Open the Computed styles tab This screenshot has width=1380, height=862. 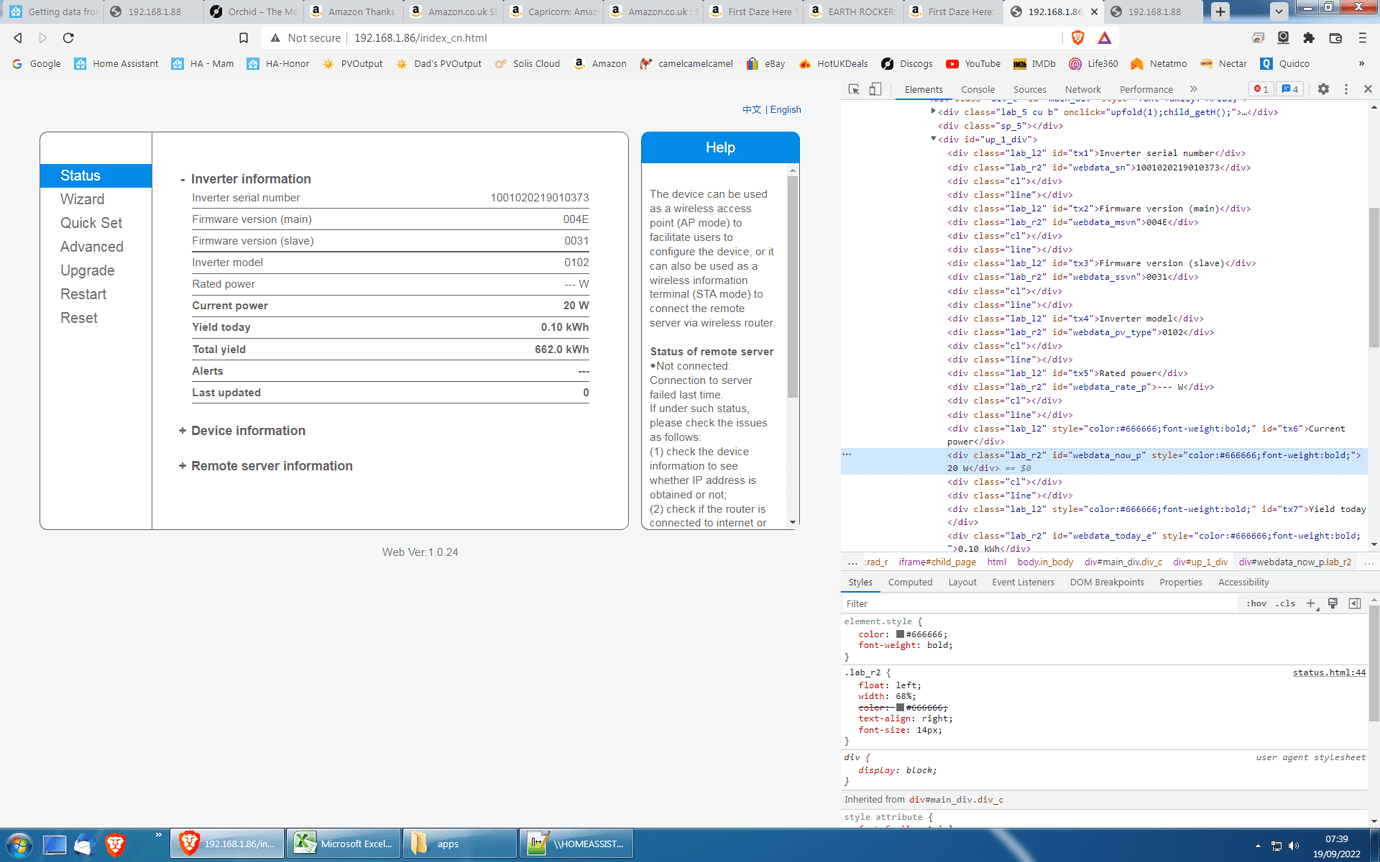[x=911, y=582]
